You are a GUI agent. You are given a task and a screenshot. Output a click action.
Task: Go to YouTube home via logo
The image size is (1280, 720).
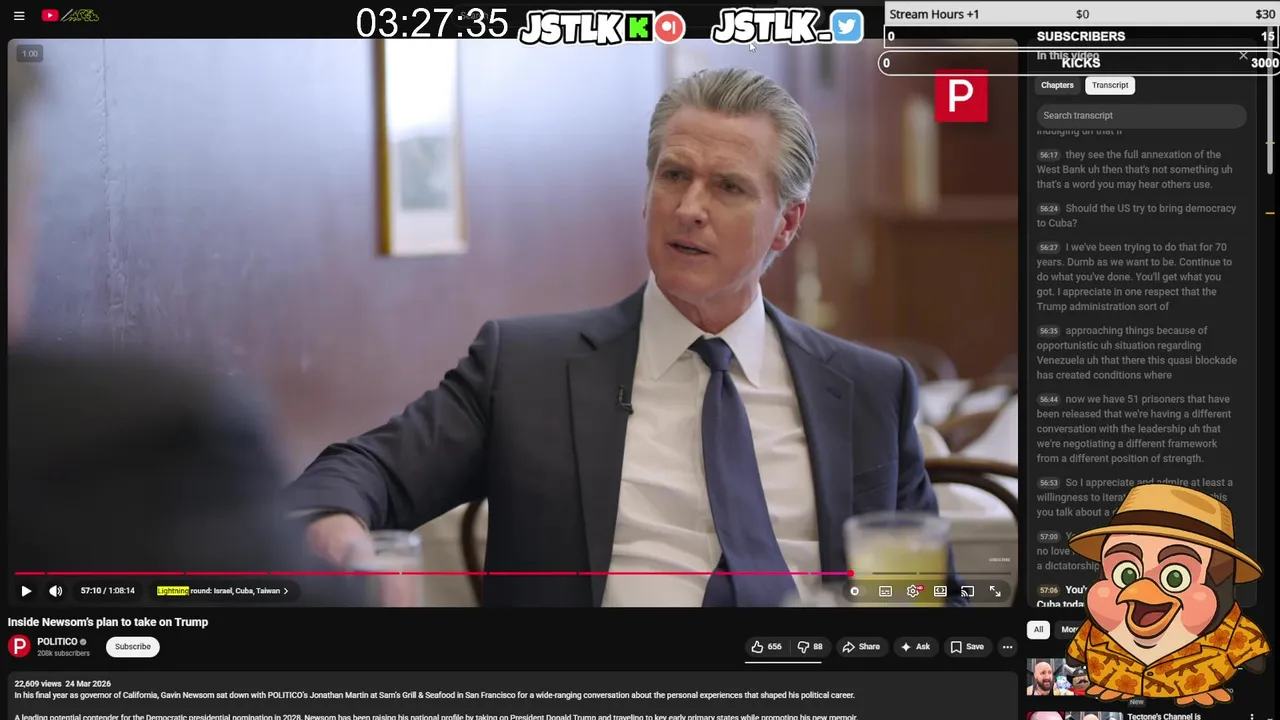click(70, 15)
